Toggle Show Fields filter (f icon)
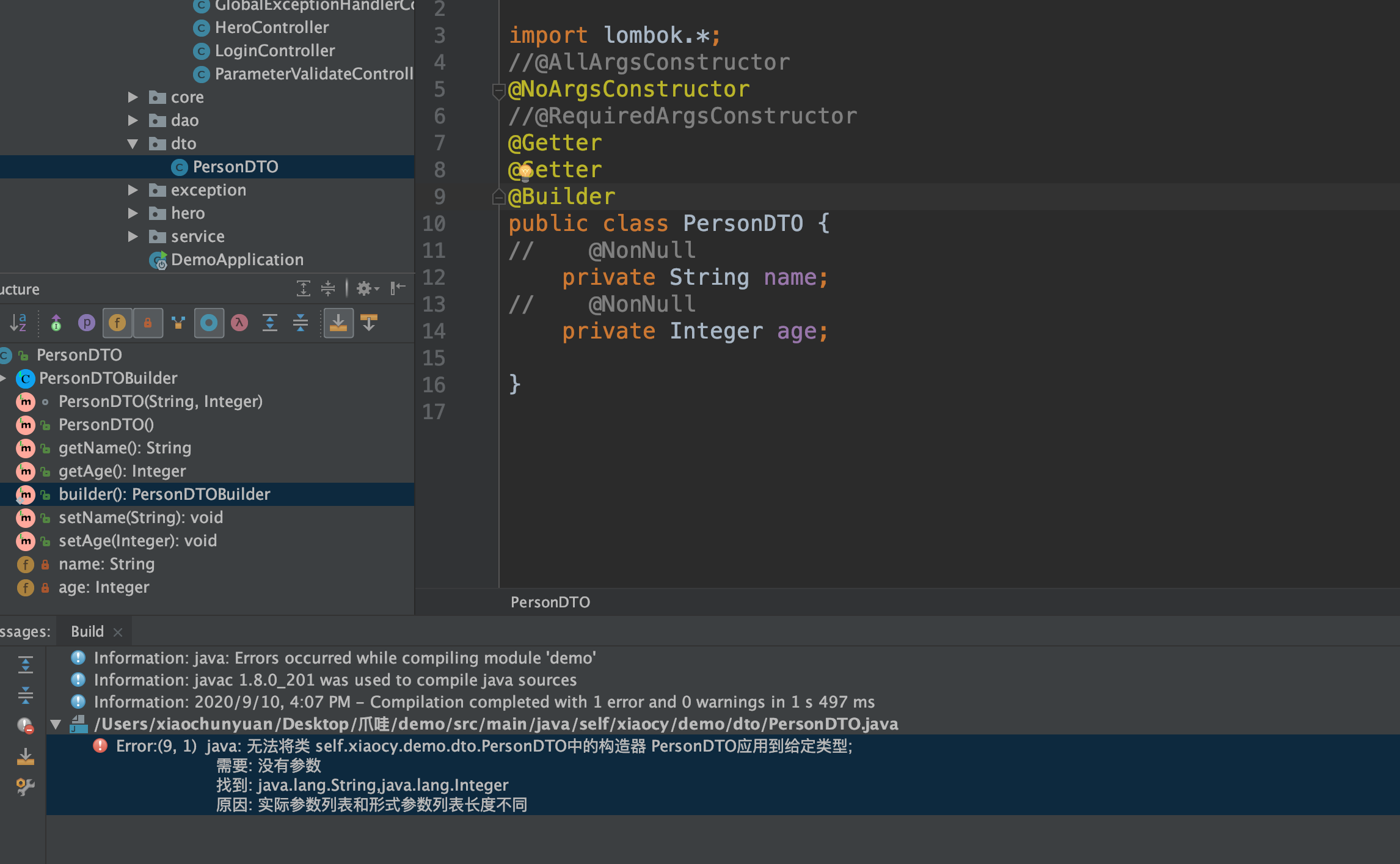This screenshot has height=864, width=1400. [117, 323]
